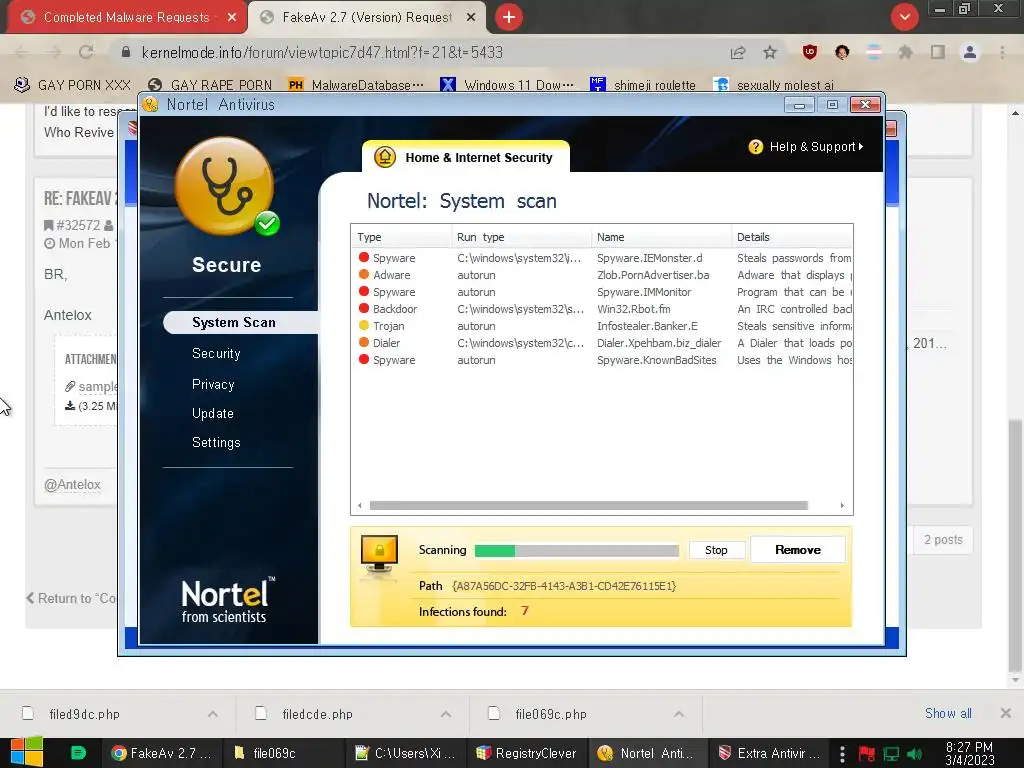
Task: Click browser page vertical scrollbar
Action: tap(1014, 545)
